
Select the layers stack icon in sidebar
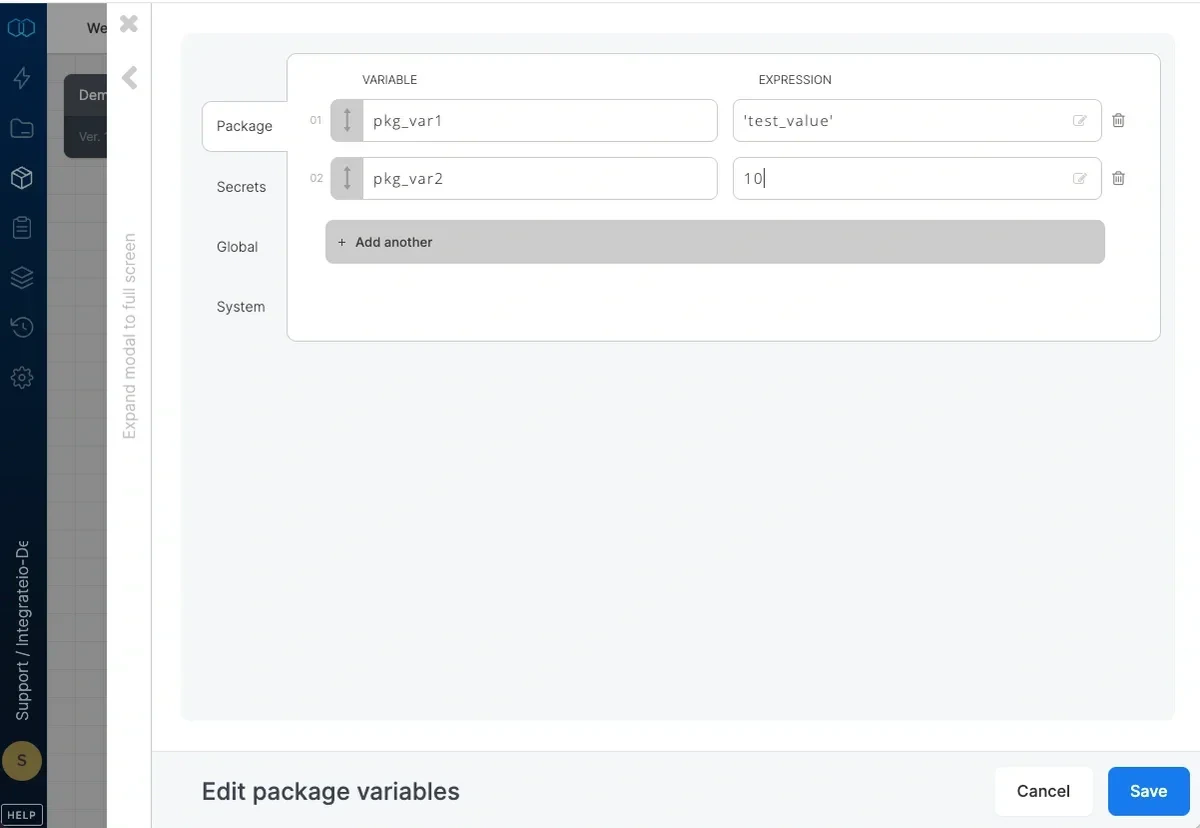point(22,277)
